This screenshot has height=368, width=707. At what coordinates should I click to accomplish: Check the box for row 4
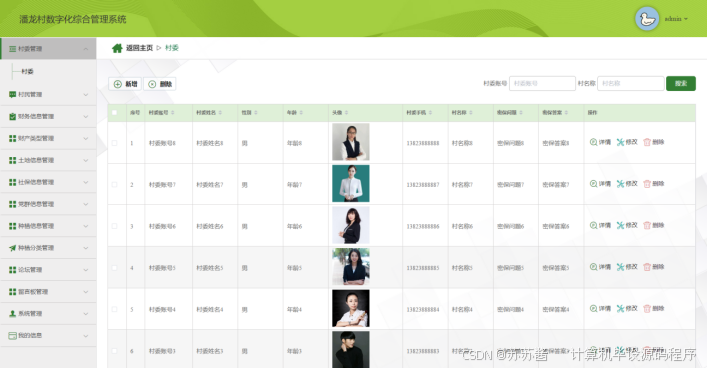tap(115, 268)
